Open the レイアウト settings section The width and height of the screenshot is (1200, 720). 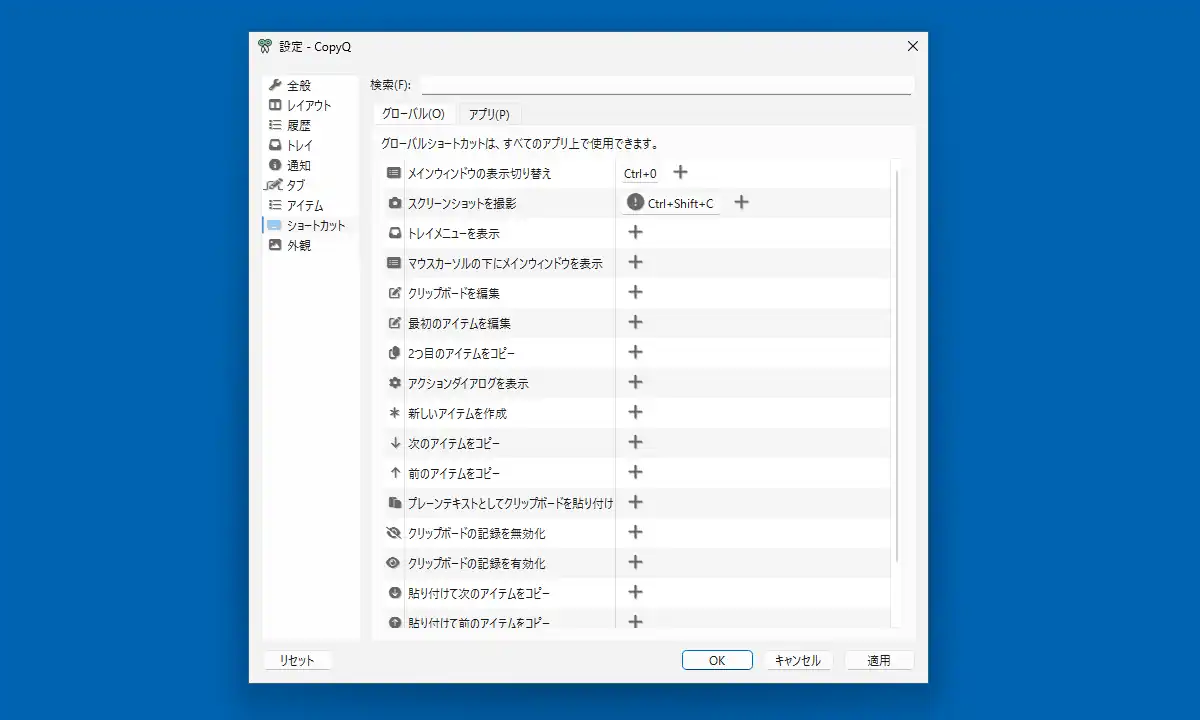point(308,106)
